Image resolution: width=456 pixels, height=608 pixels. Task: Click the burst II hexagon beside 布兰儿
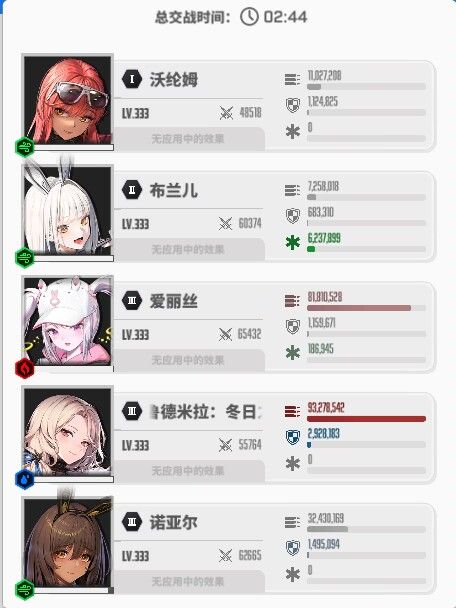(x=132, y=190)
